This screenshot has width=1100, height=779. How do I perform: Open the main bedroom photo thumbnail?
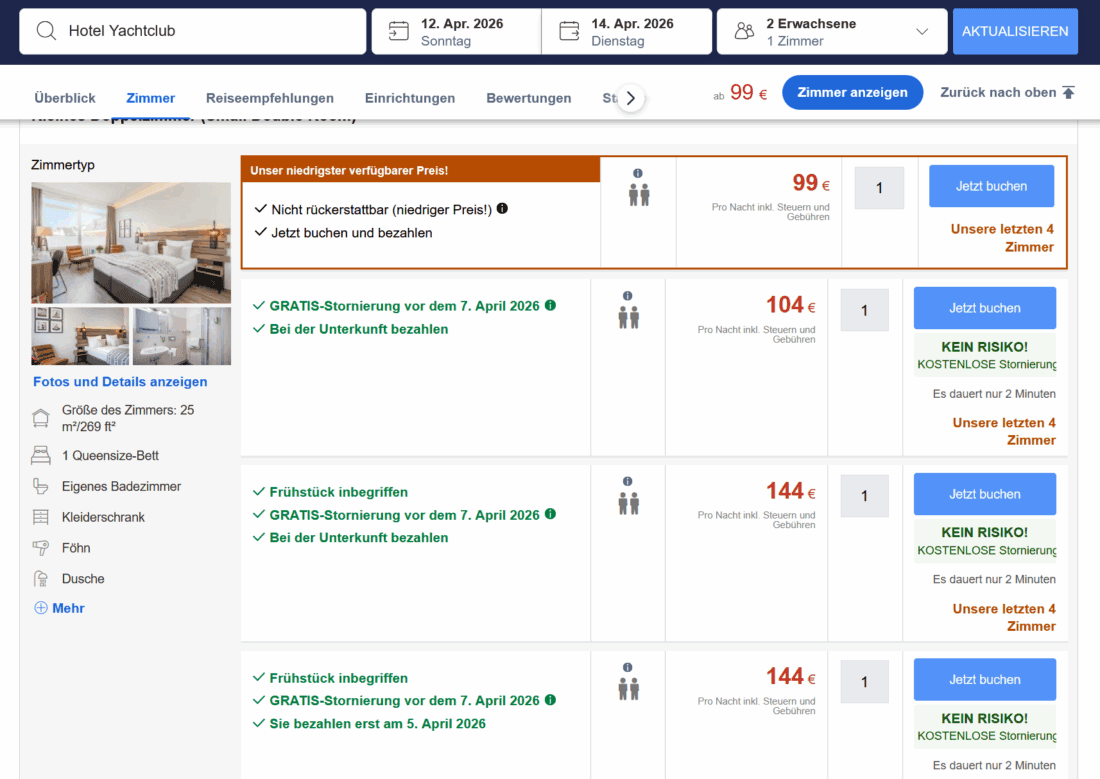131,242
